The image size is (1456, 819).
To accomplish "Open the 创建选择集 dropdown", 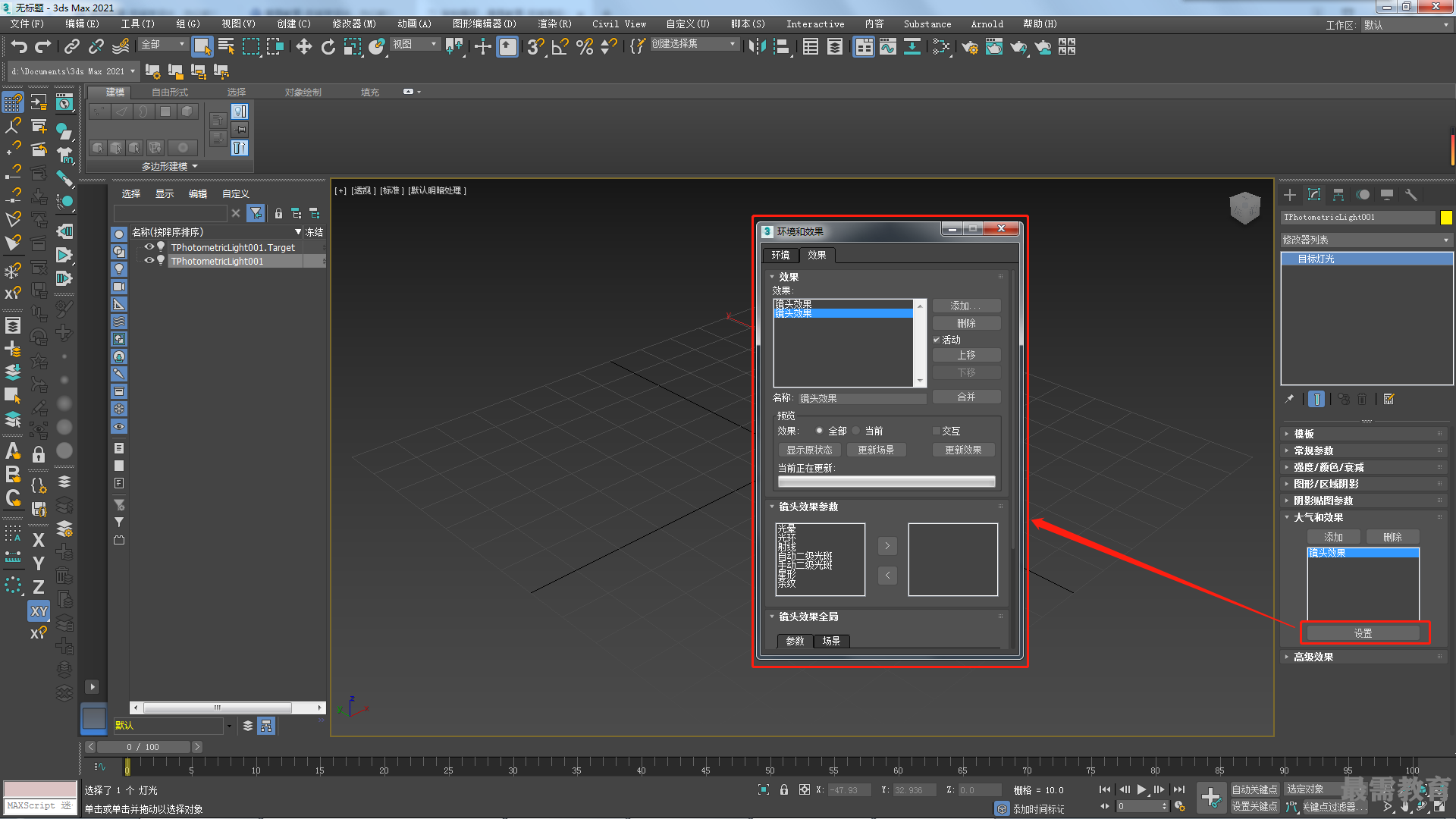I will tap(694, 45).
